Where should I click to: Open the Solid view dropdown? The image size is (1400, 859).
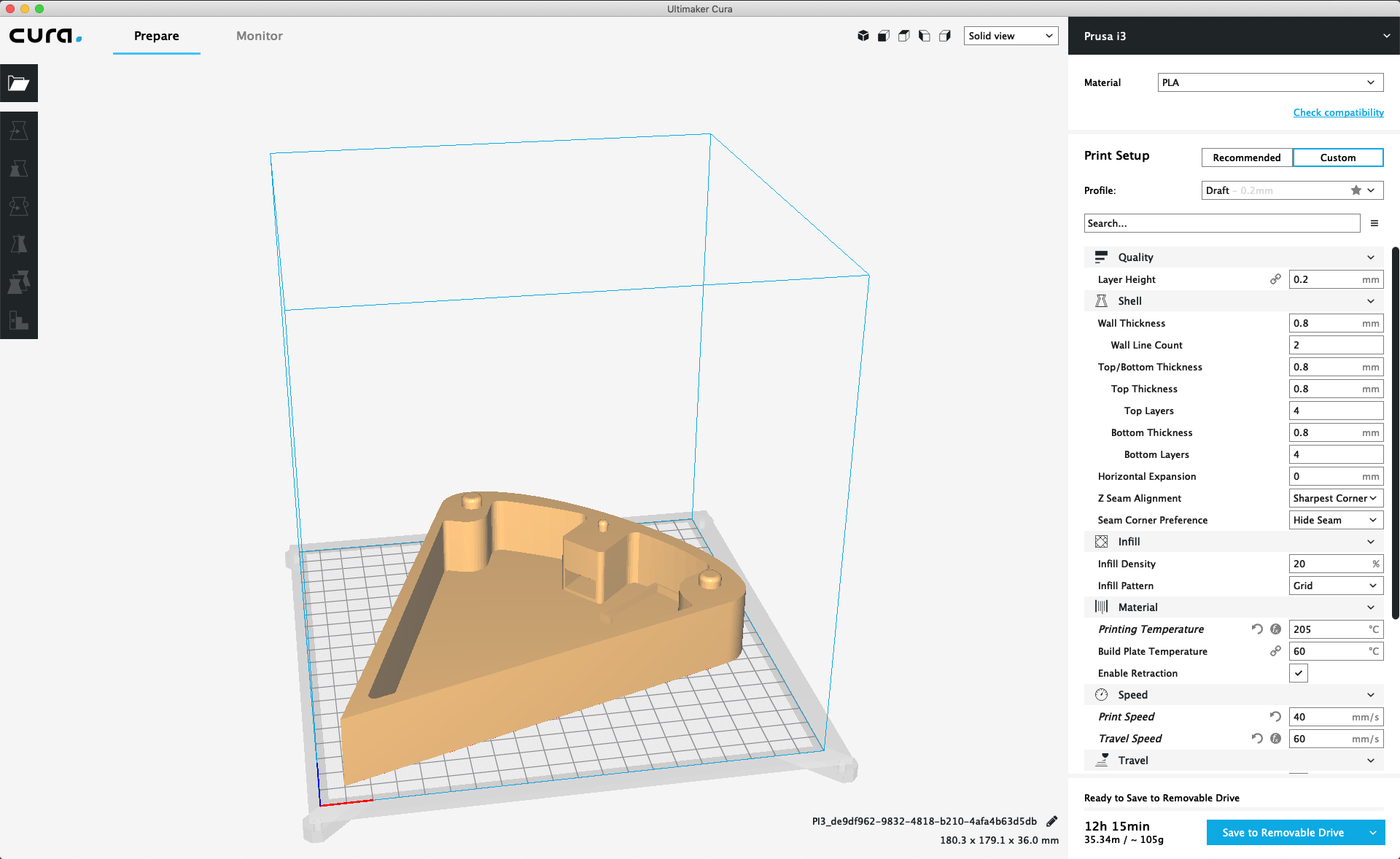tap(1011, 36)
